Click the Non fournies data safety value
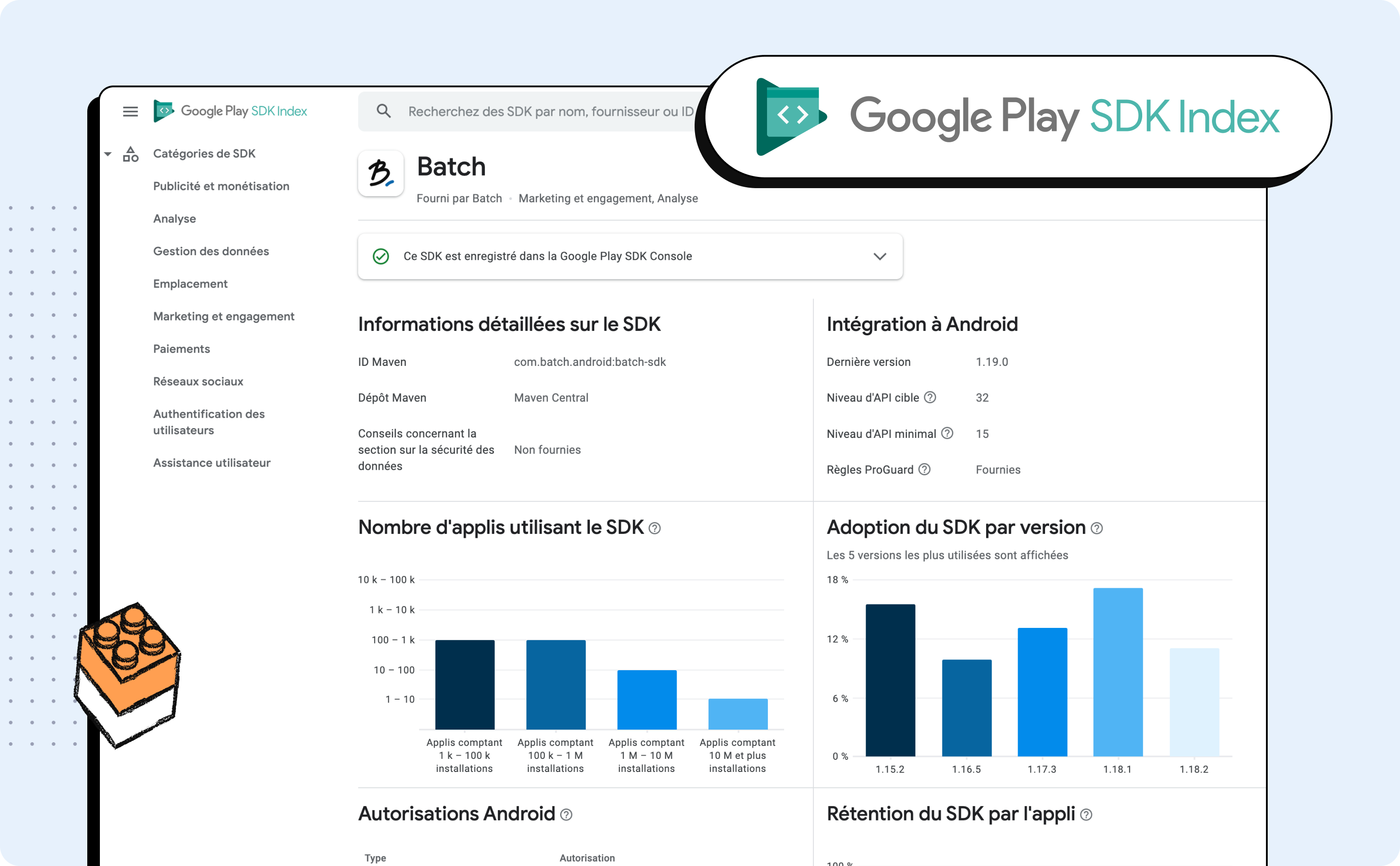The height and width of the screenshot is (866, 1400). pyautogui.click(x=547, y=450)
